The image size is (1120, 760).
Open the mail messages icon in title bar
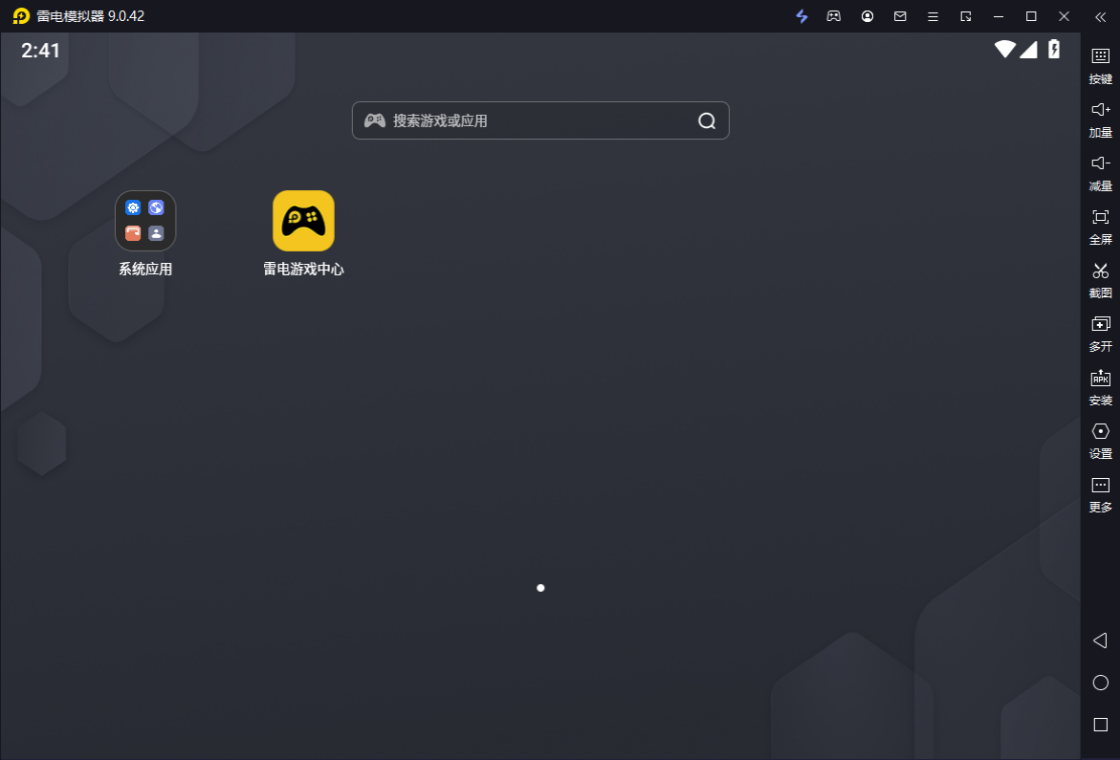pyautogui.click(x=900, y=16)
